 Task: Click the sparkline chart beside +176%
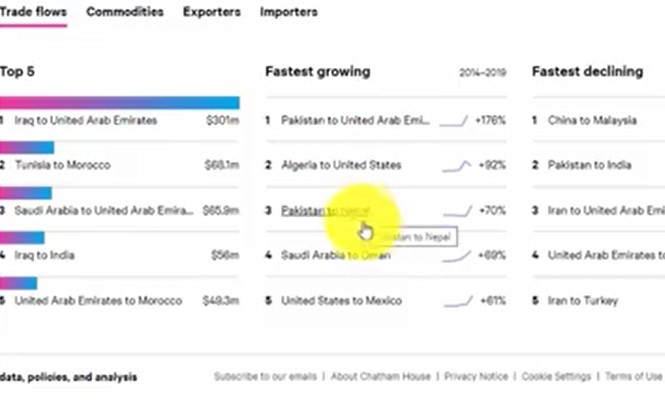[454, 121]
